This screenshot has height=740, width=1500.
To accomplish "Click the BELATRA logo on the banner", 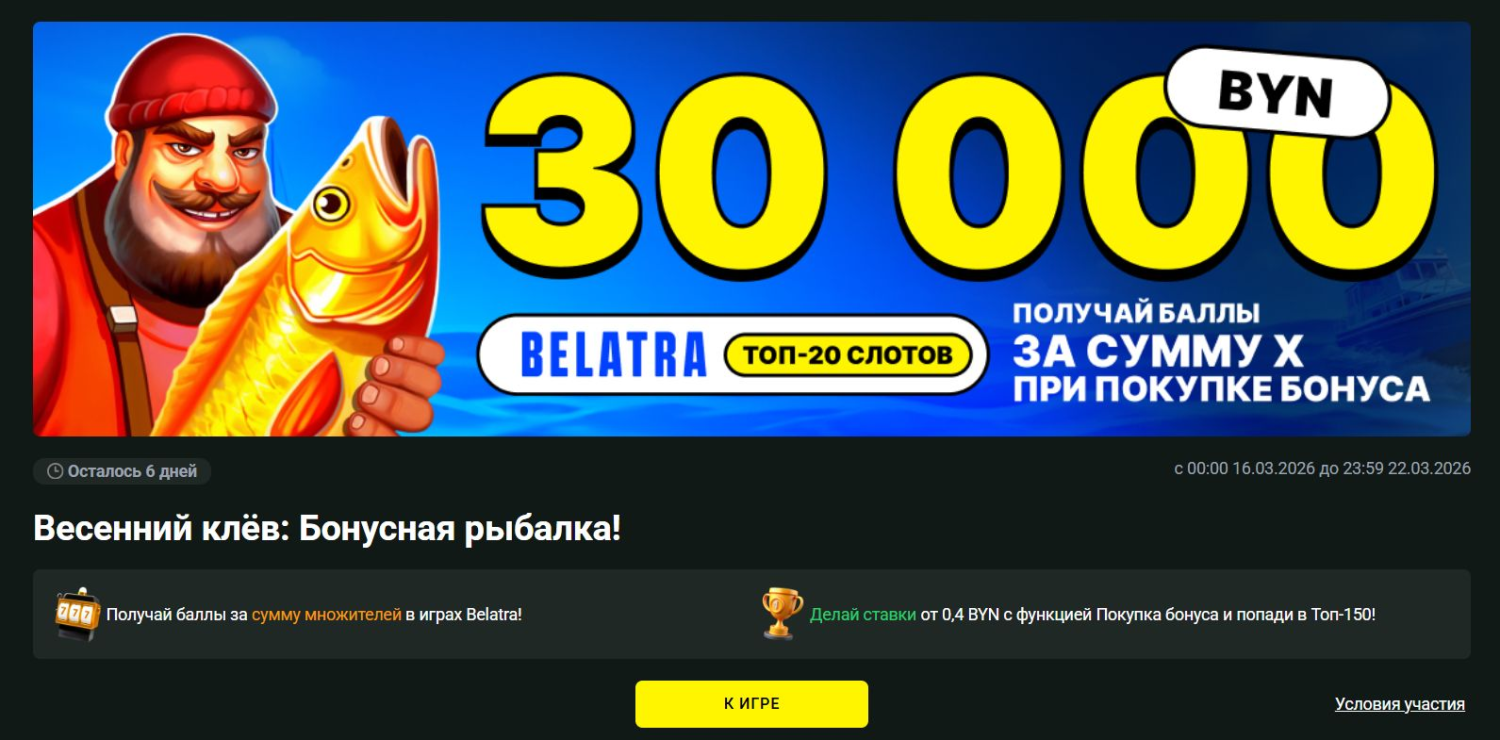I will (x=614, y=355).
